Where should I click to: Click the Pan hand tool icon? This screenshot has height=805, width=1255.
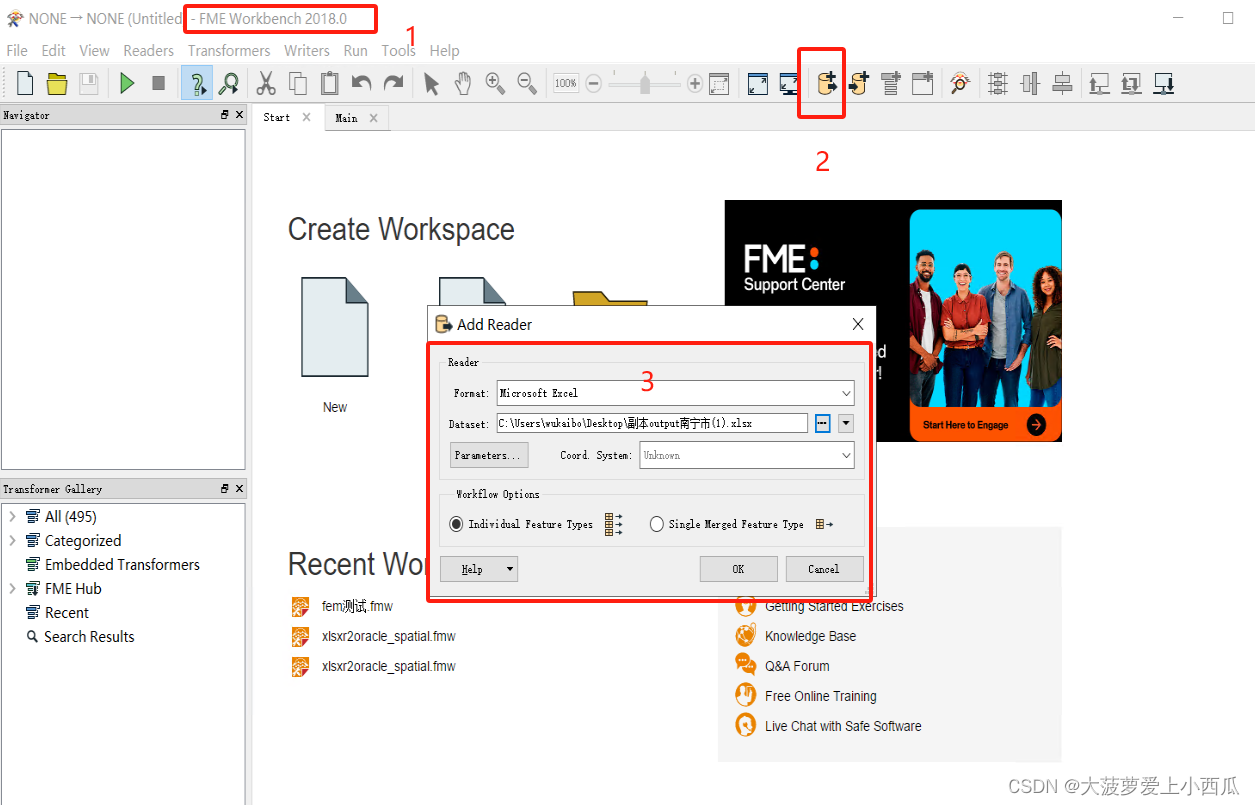pyautogui.click(x=462, y=83)
